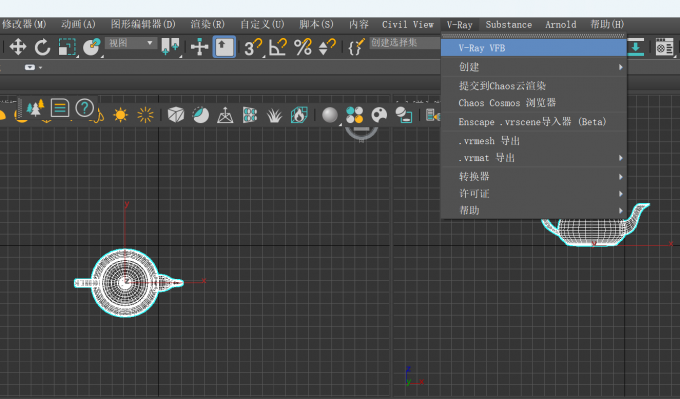
Task: Click the Edit Named Selection Sets icon
Action: (355, 47)
